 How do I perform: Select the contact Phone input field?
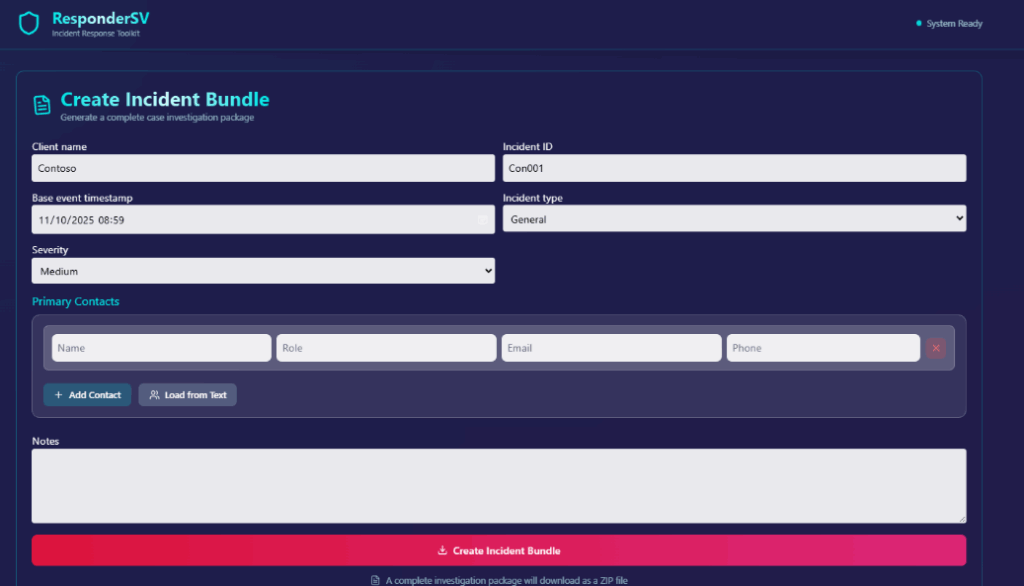tap(822, 348)
